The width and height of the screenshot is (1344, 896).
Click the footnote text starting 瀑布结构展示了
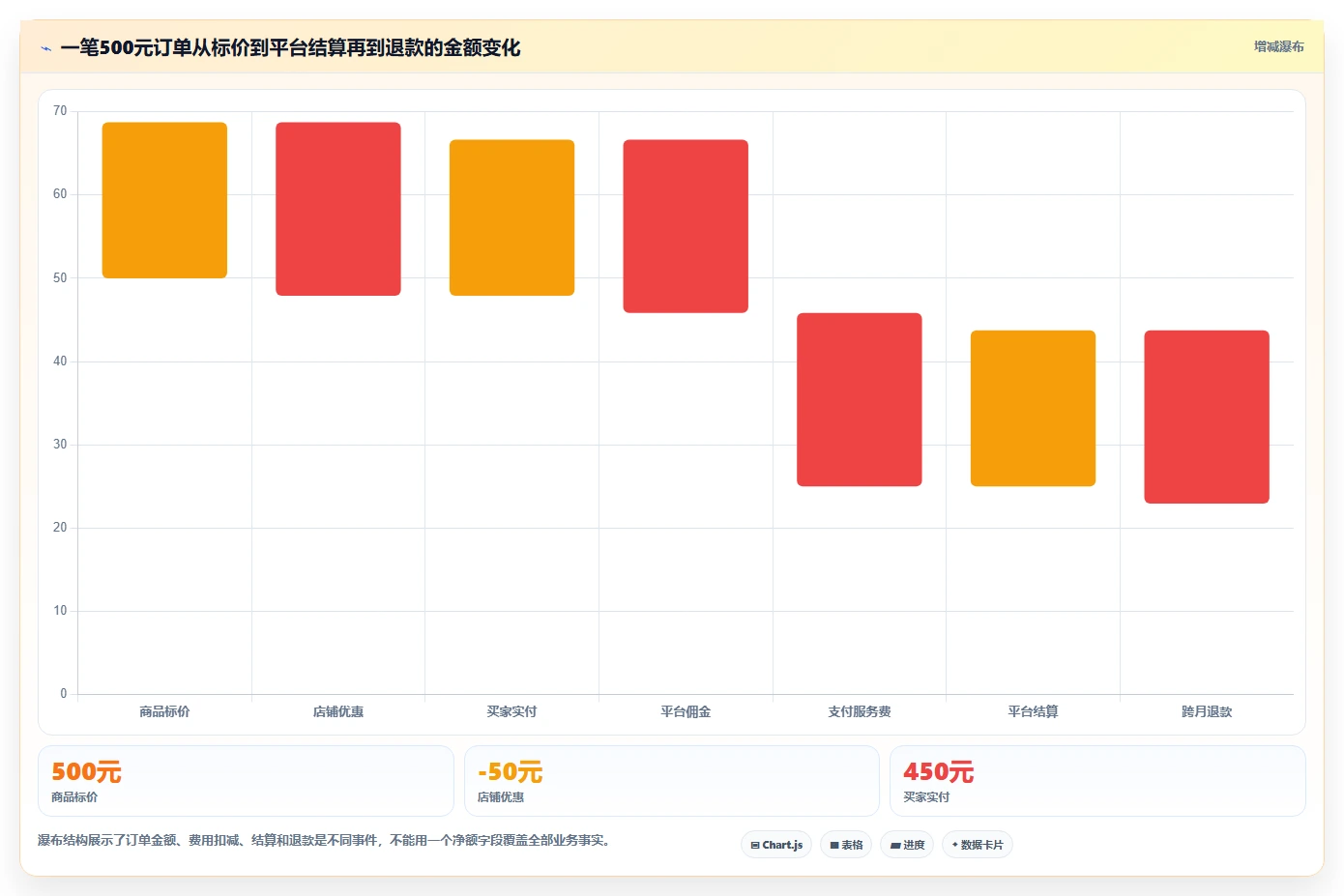(x=324, y=840)
